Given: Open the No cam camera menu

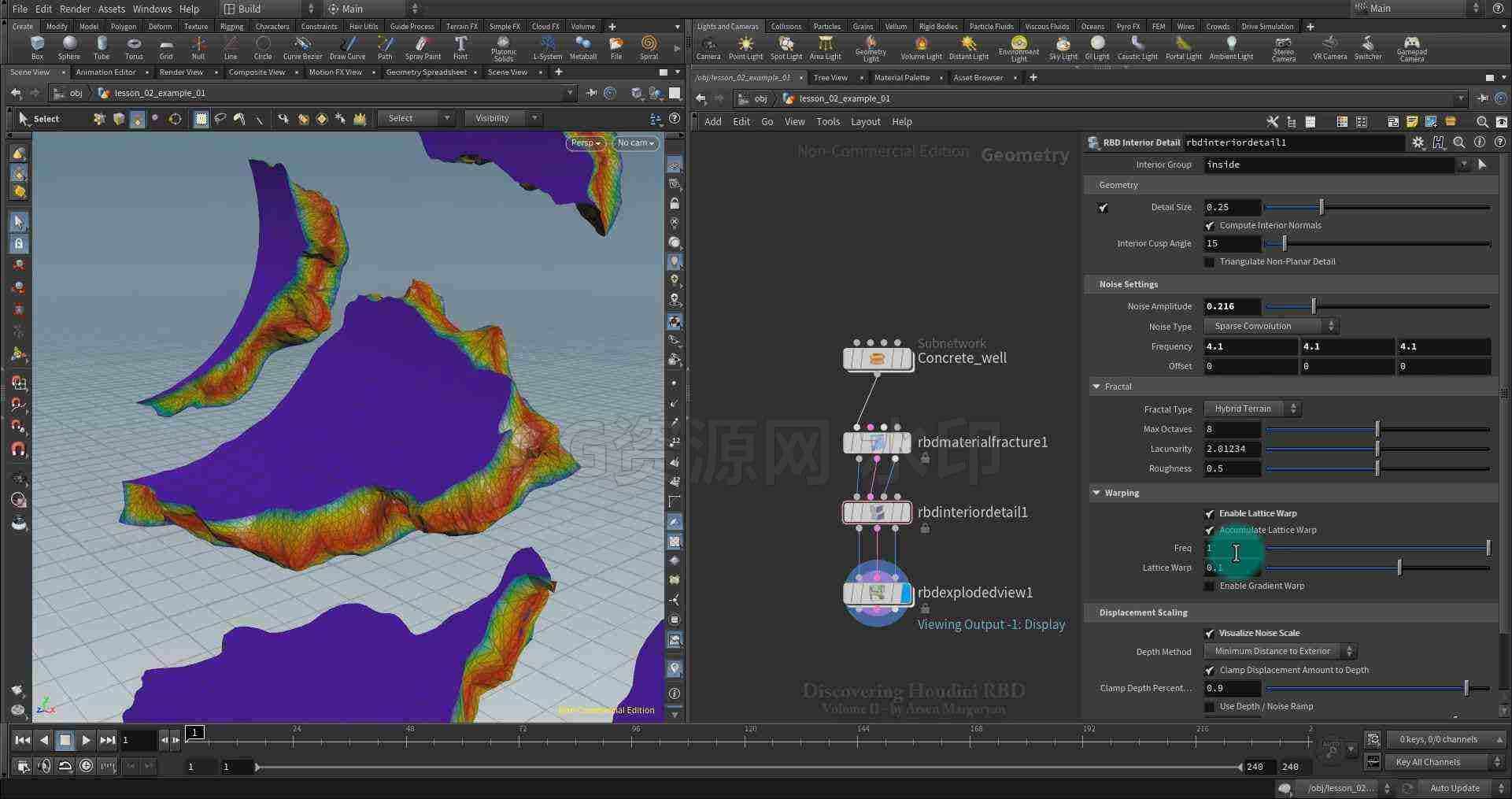Looking at the screenshot, I should [635, 143].
